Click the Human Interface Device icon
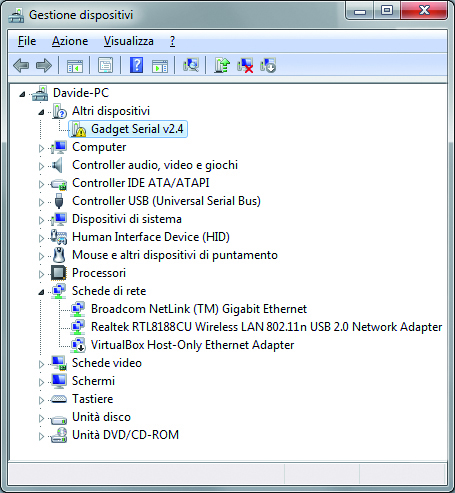 coord(59,237)
